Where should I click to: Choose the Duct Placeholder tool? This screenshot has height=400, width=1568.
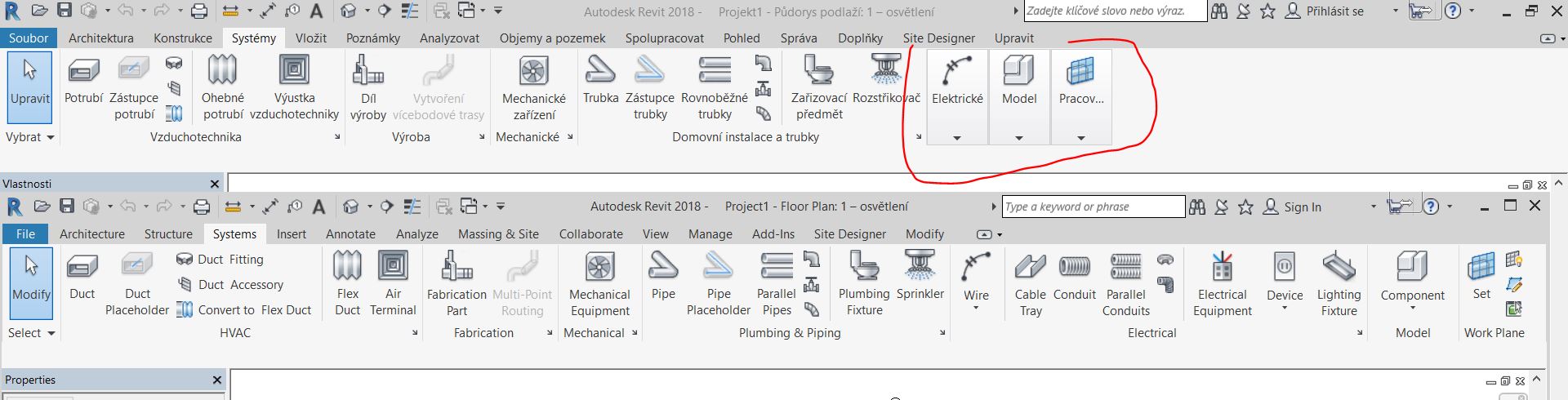(x=137, y=285)
